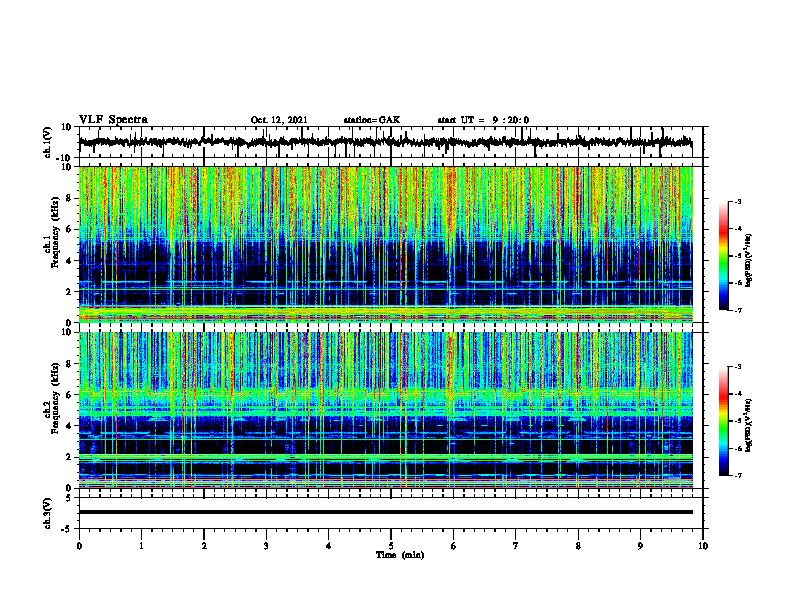Click the time axis tick label "9"
The image size is (792, 612).
(x=640, y=546)
